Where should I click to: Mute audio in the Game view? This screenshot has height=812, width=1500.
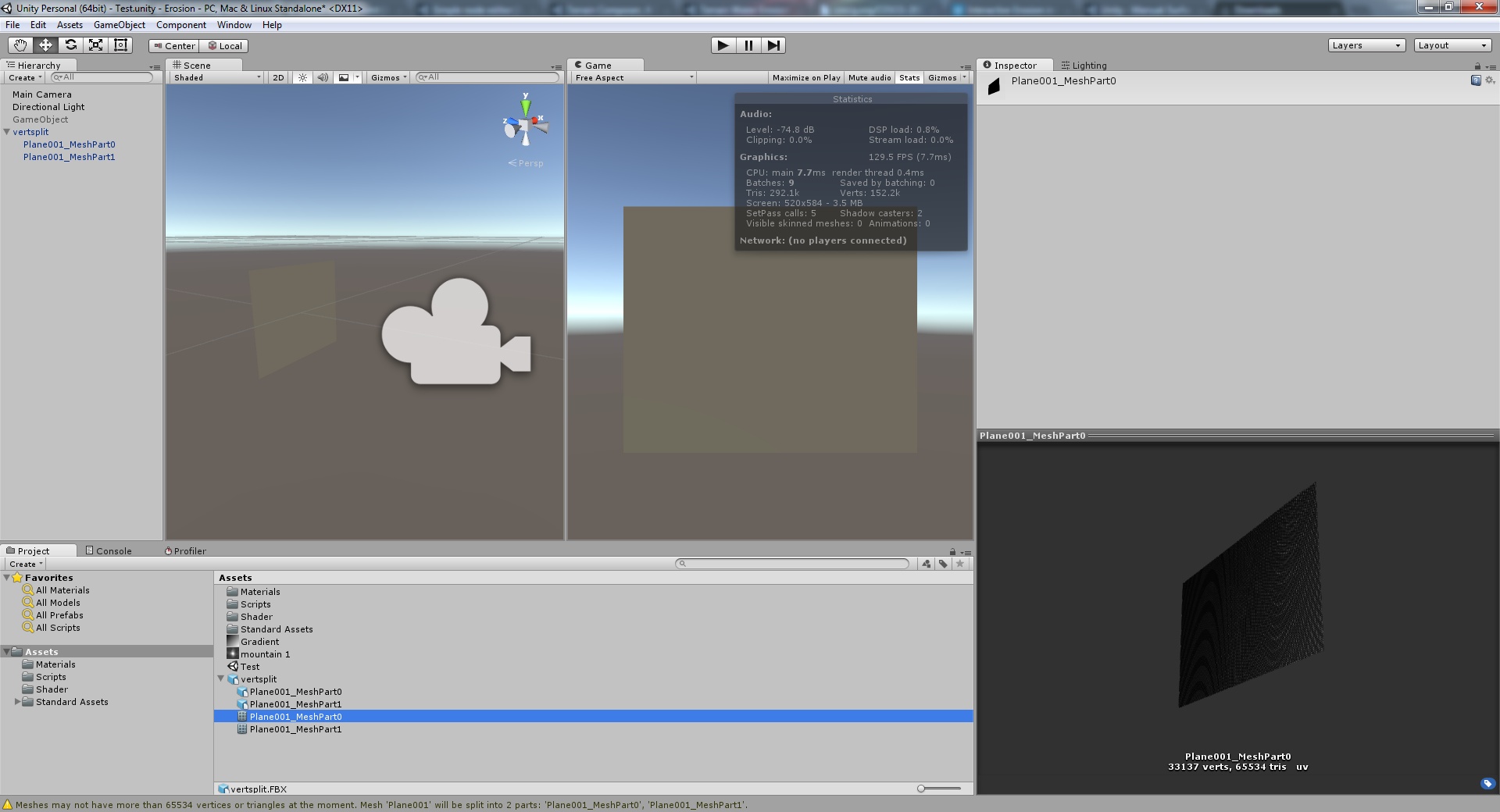coord(869,77)
